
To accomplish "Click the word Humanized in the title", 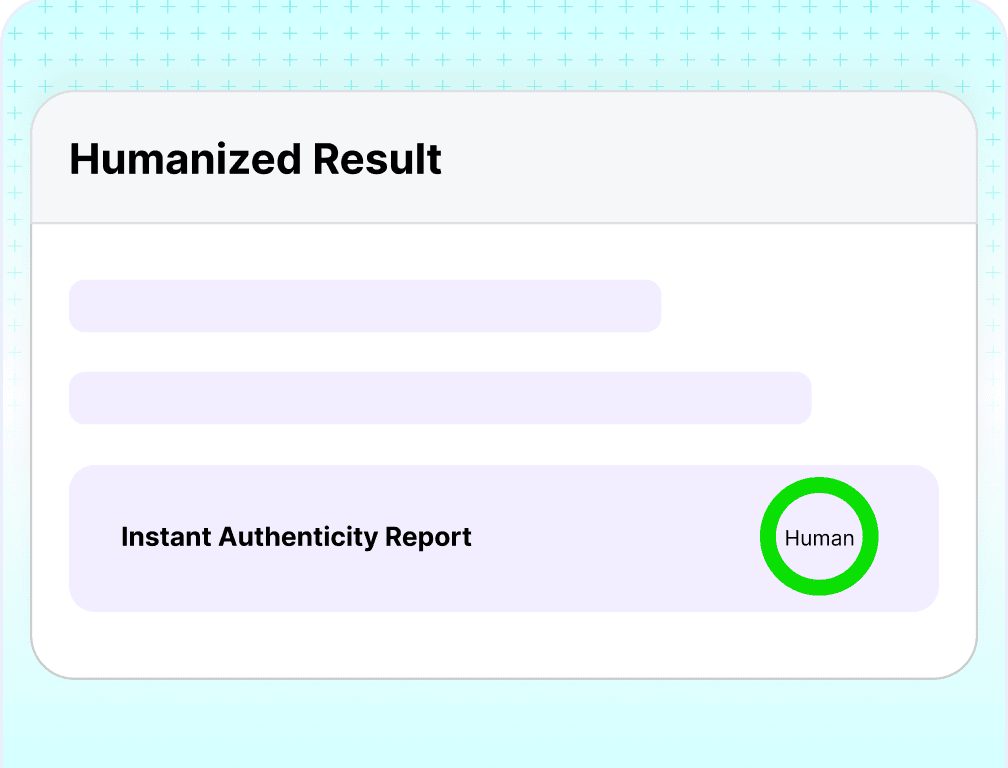I will tap(185, 159).
